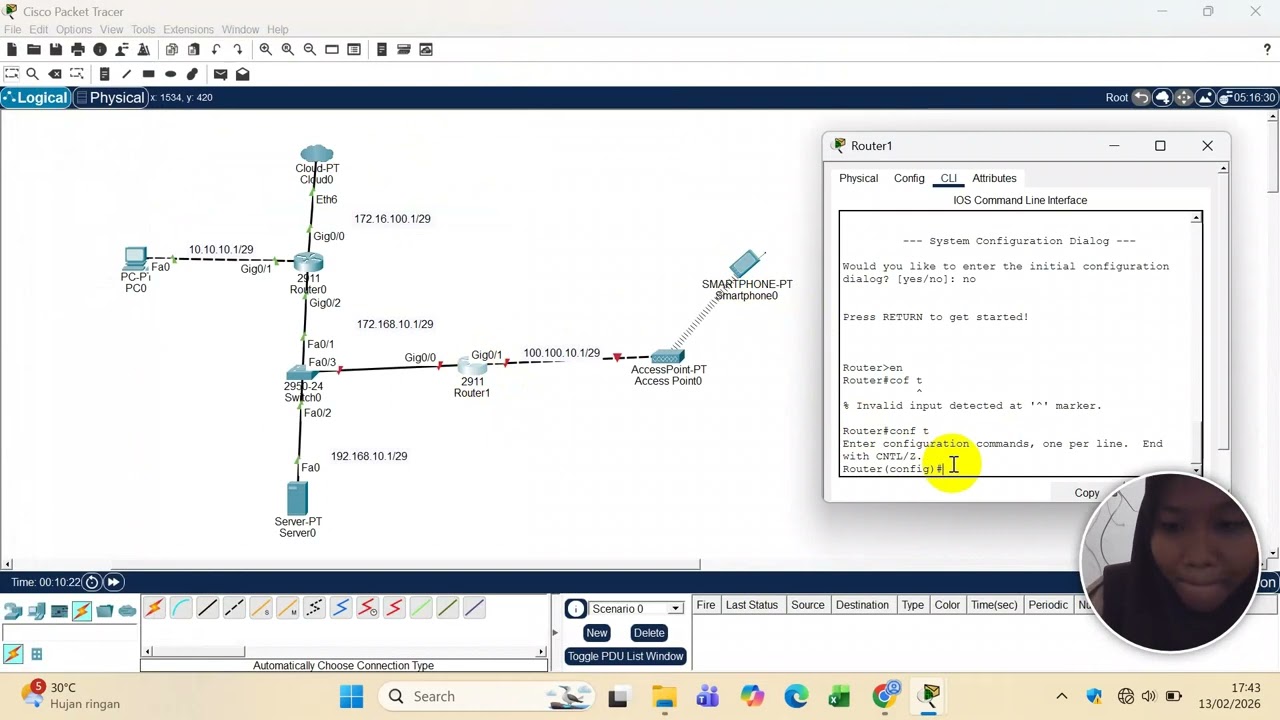This screenshot has height=720, width=1280.
Task: Click Toggle PDU List Window button
Action: (x=625, y=656)
